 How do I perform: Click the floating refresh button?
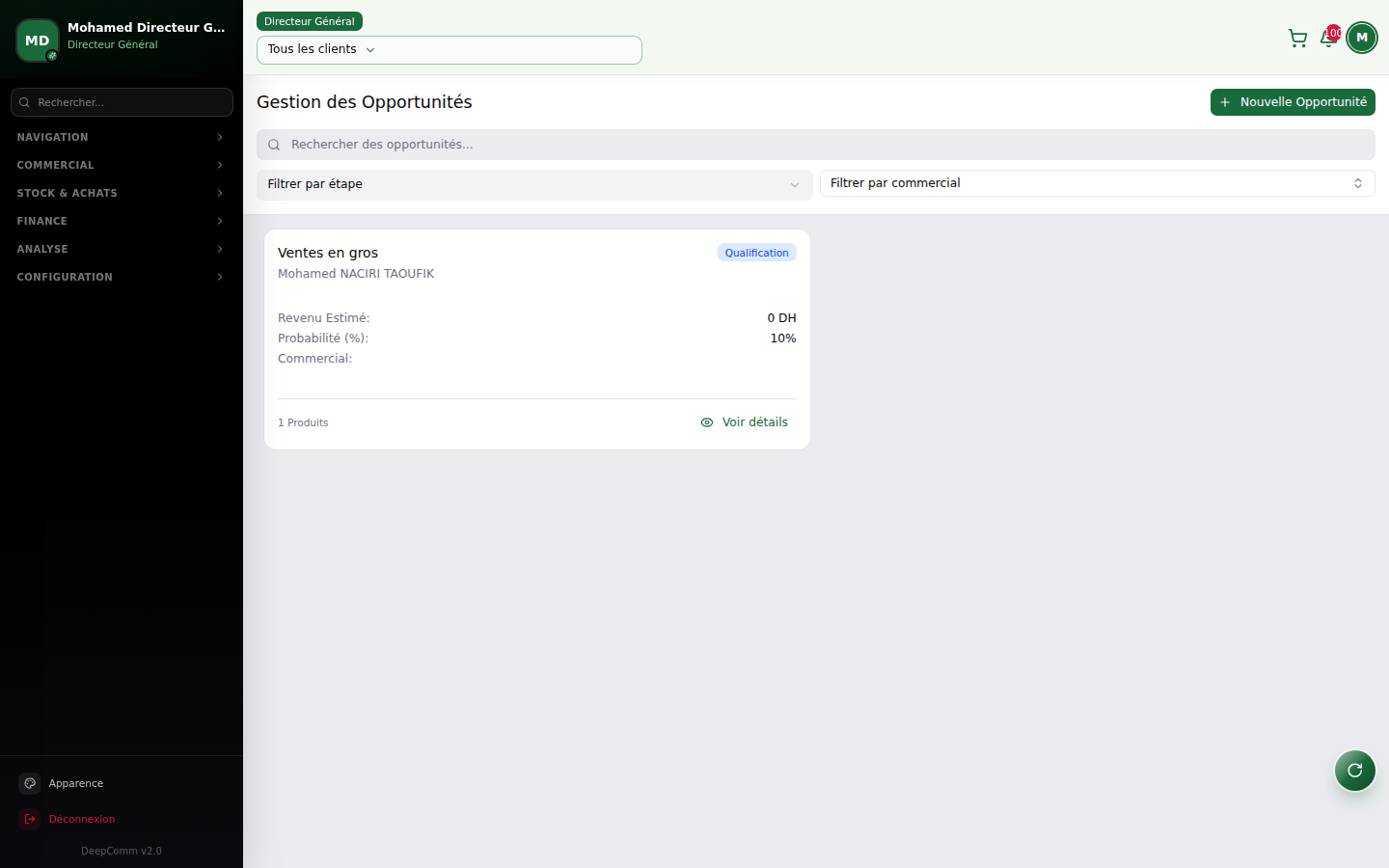pyautogui.click(x=1355, y=771)
